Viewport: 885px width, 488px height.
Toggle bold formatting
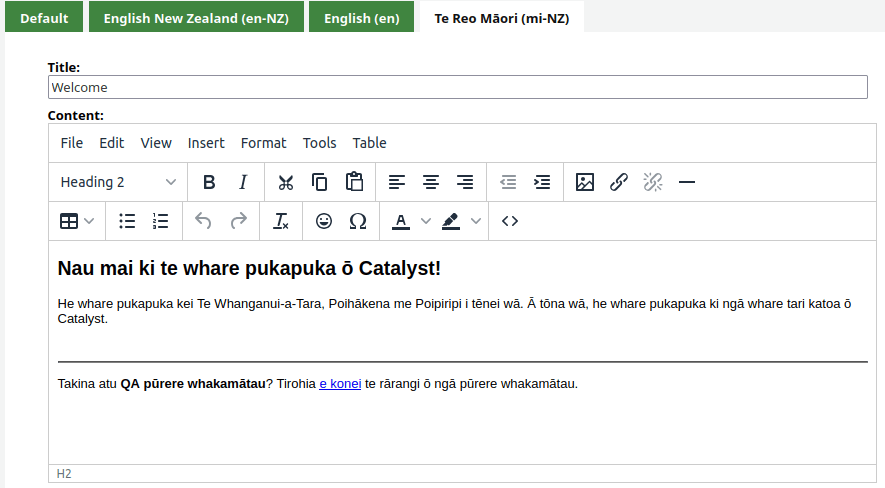[x=209, y=182]
